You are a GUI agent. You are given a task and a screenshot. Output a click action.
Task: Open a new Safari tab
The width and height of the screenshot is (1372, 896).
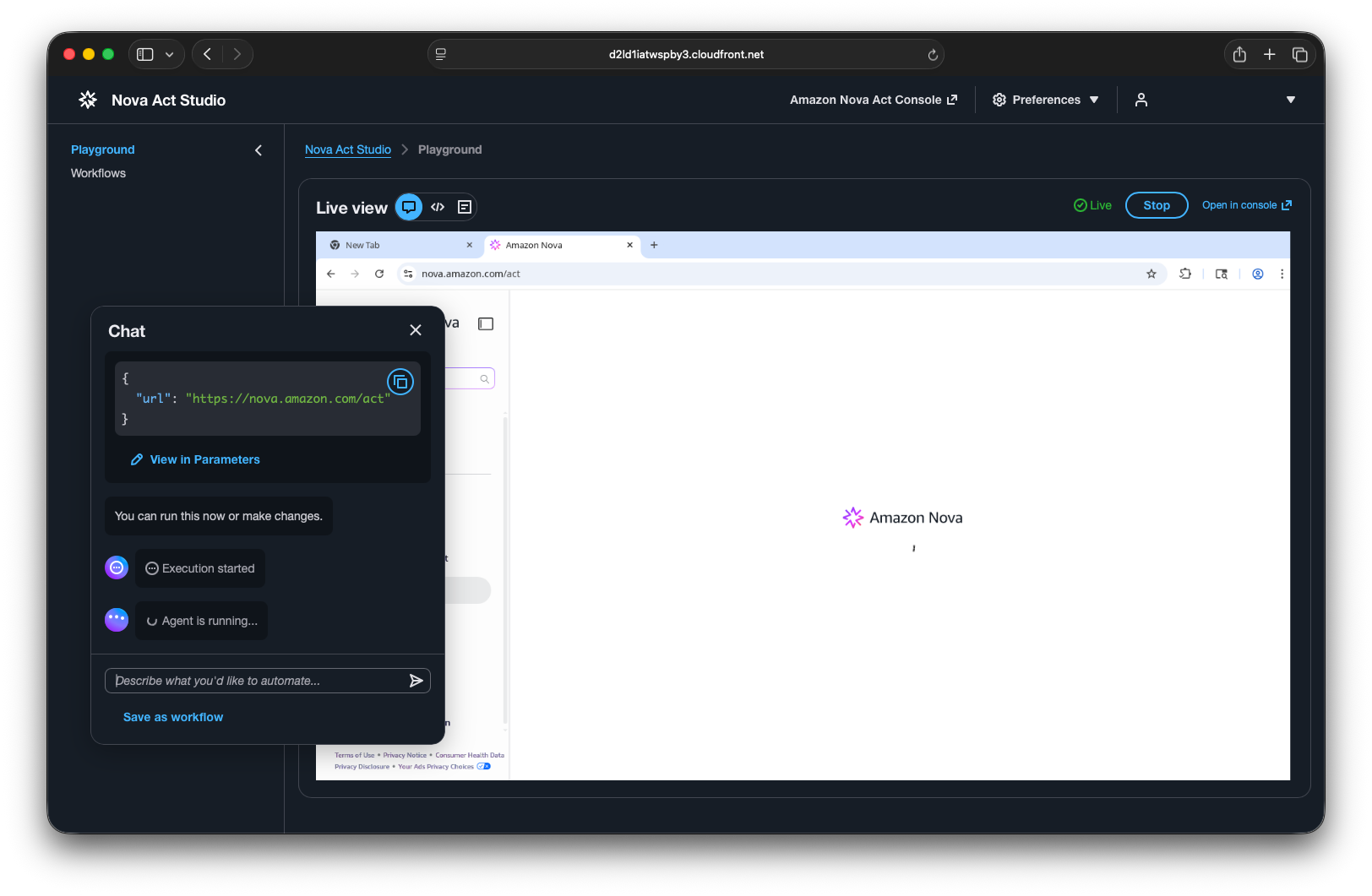click(x=1269, y=54)
